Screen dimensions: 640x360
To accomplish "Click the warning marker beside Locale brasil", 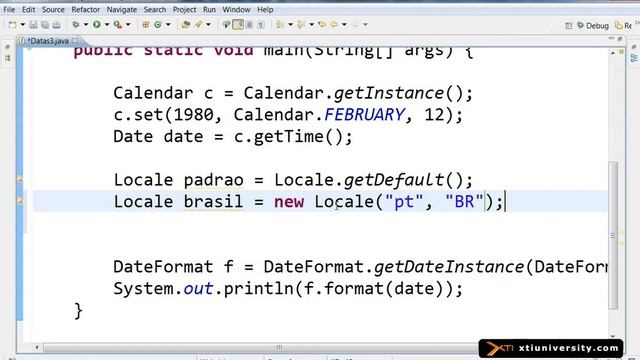I will [20, 201].
